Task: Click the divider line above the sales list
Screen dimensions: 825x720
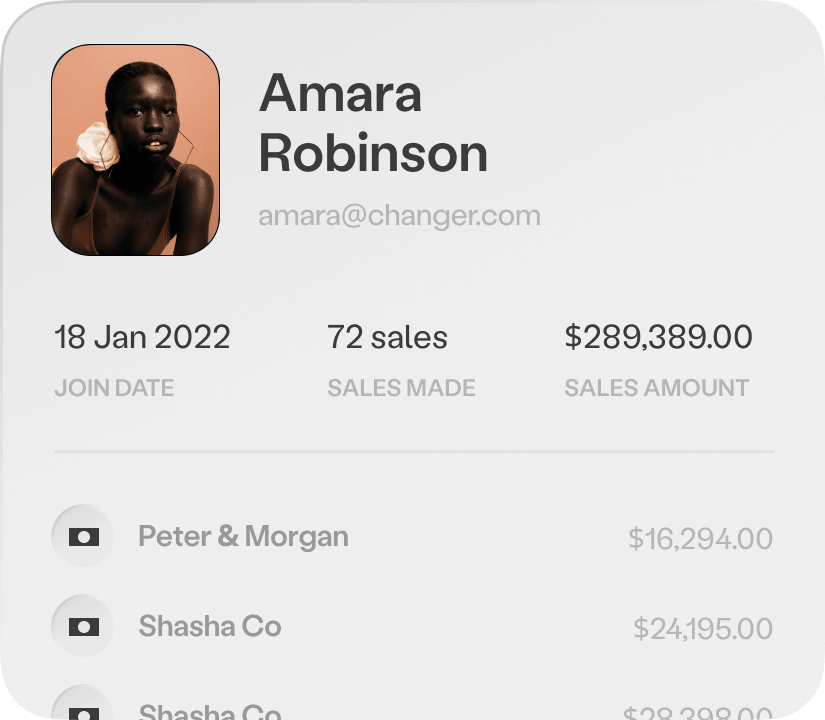Action: (x=414, y=451)
